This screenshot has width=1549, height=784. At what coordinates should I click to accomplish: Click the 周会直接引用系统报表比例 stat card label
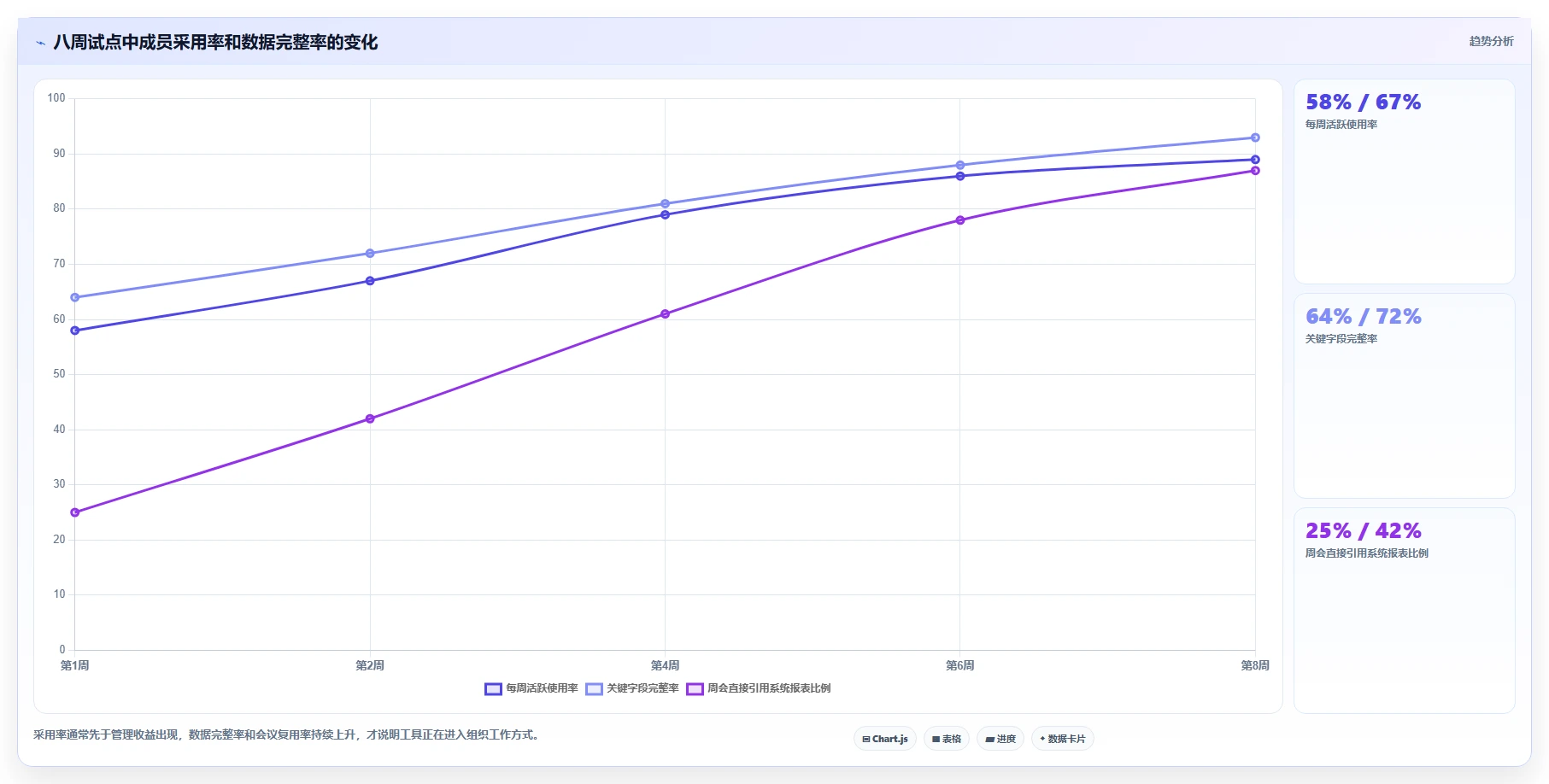[x=1367, y=553]
